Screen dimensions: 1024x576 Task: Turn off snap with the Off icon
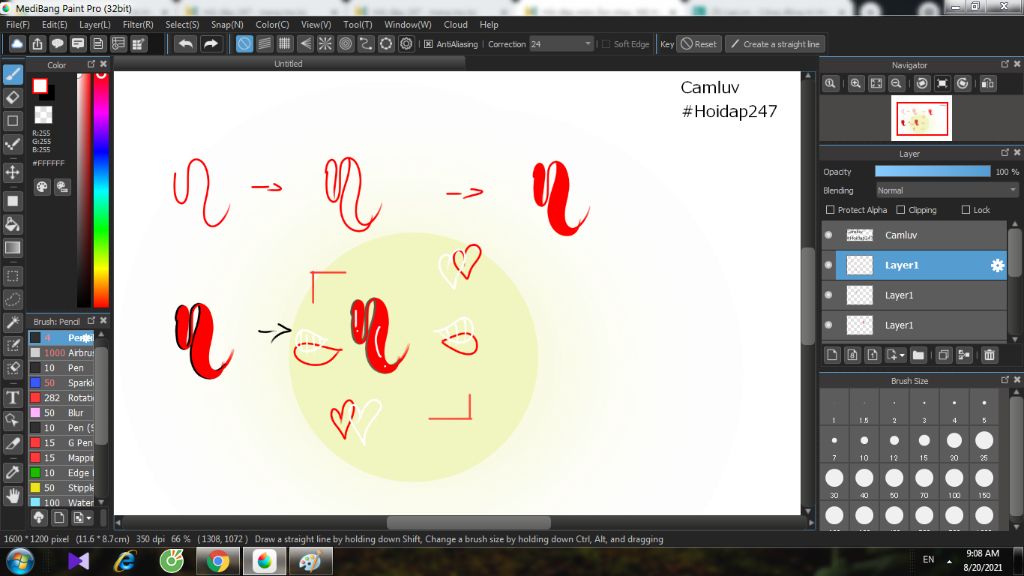(244, 44)
